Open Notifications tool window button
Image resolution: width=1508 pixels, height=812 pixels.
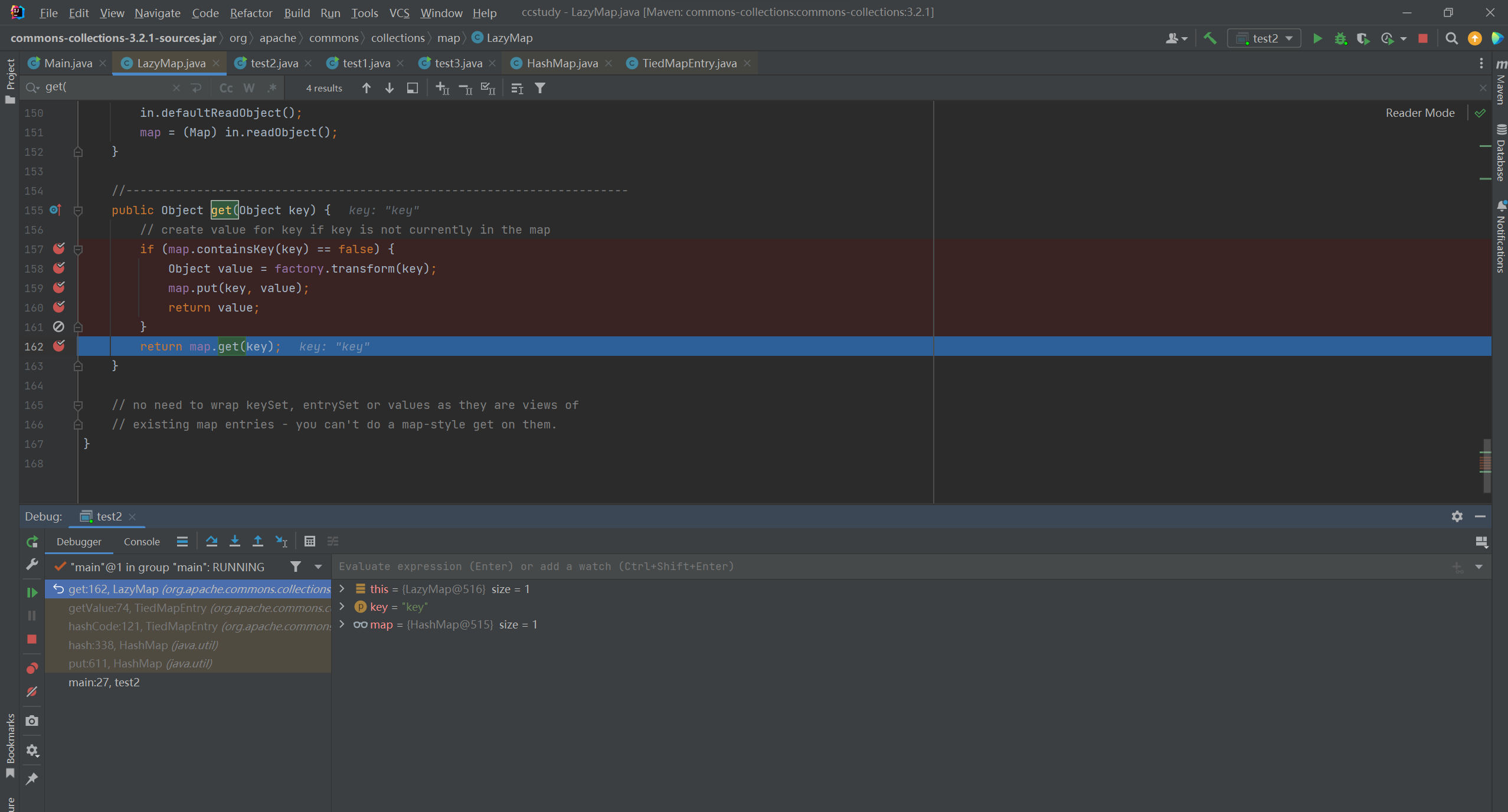point(1501,237)
